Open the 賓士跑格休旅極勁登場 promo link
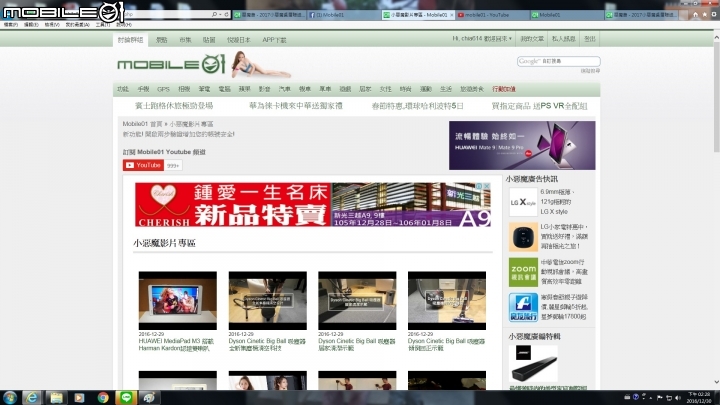 point(174,106)
